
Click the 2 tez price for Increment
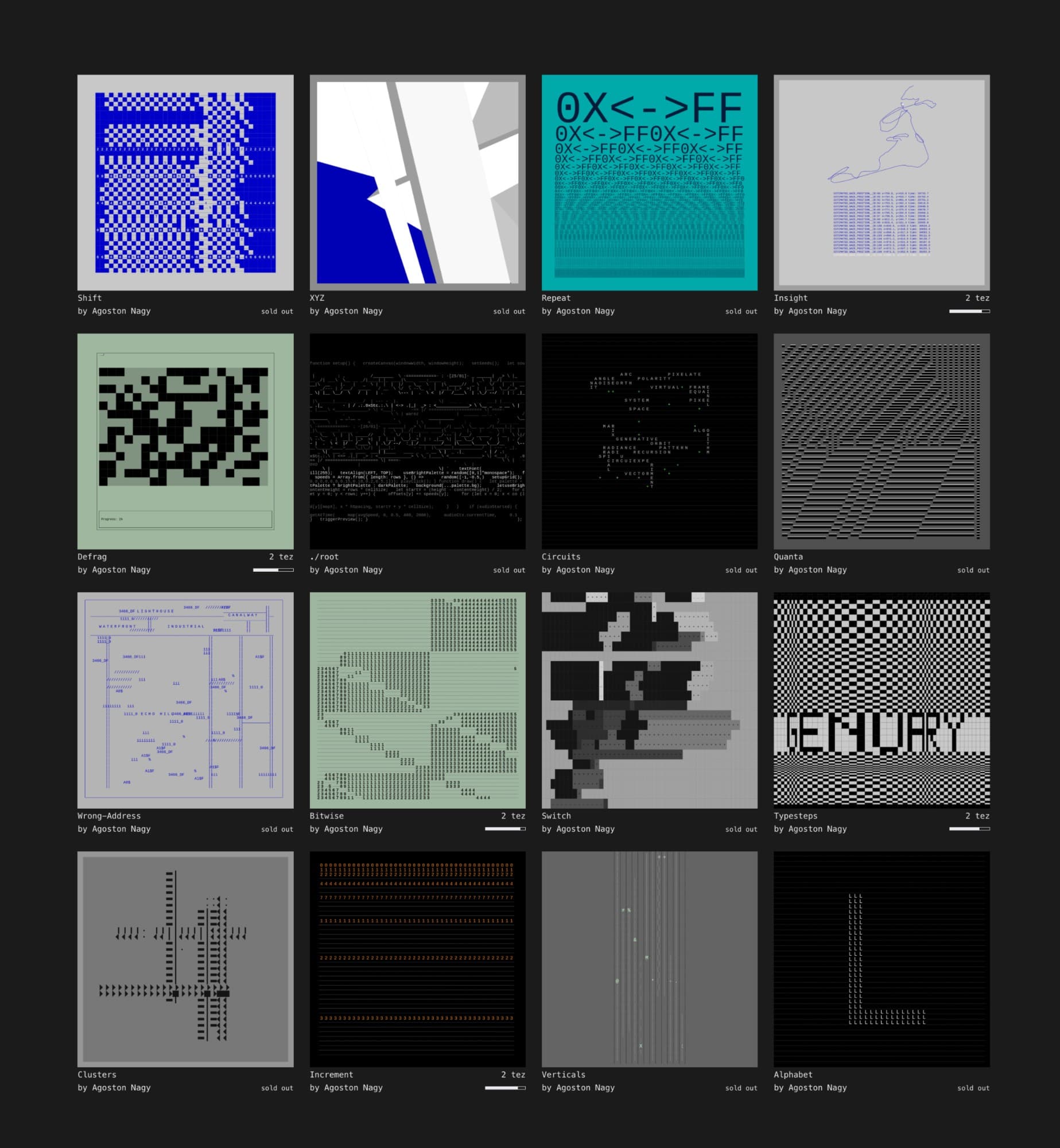[512, 1075]
